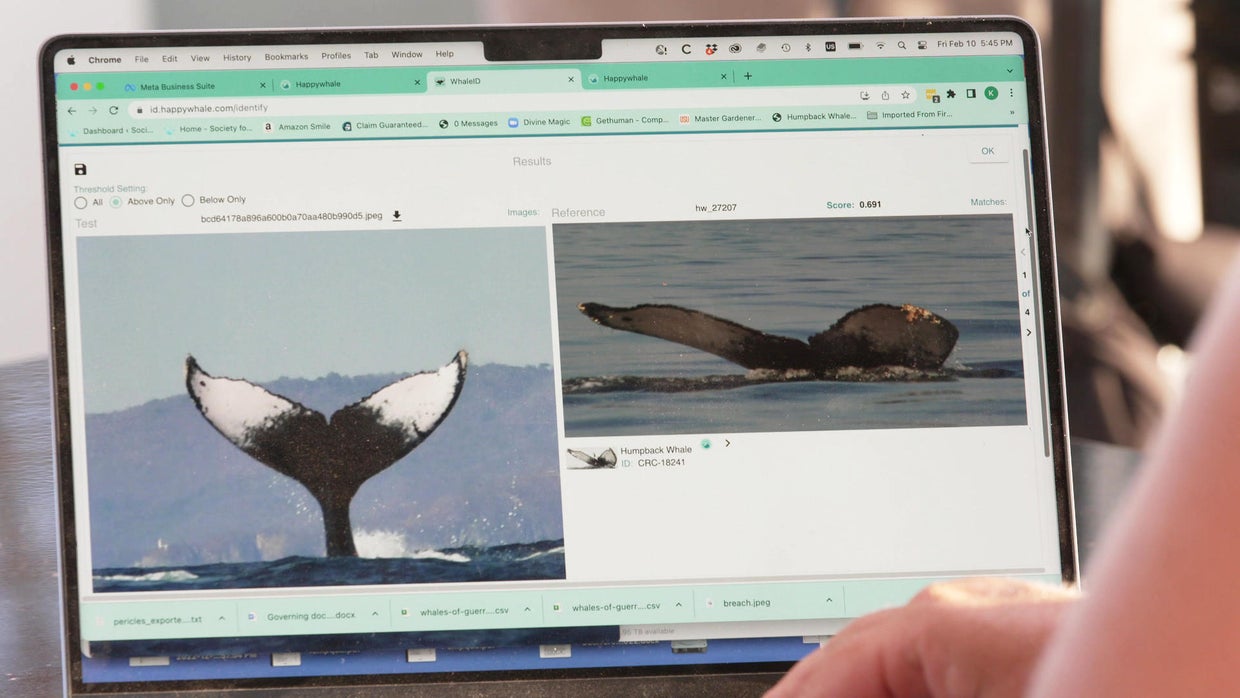Expand the Humpback Whale match details arrow
Screen dimensions: 1240x698
[727, 443]
